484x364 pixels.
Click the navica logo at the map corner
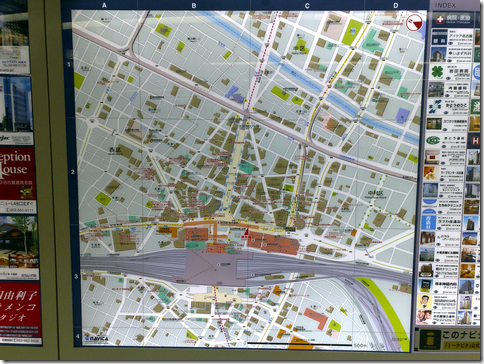click(x=96, y=338)
